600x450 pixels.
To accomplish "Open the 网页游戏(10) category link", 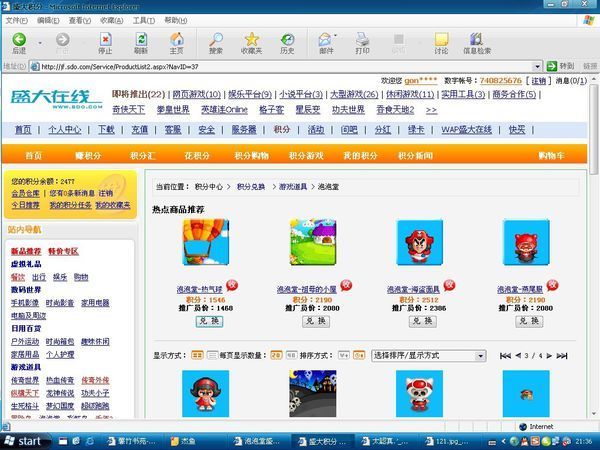I will point(196,94).
